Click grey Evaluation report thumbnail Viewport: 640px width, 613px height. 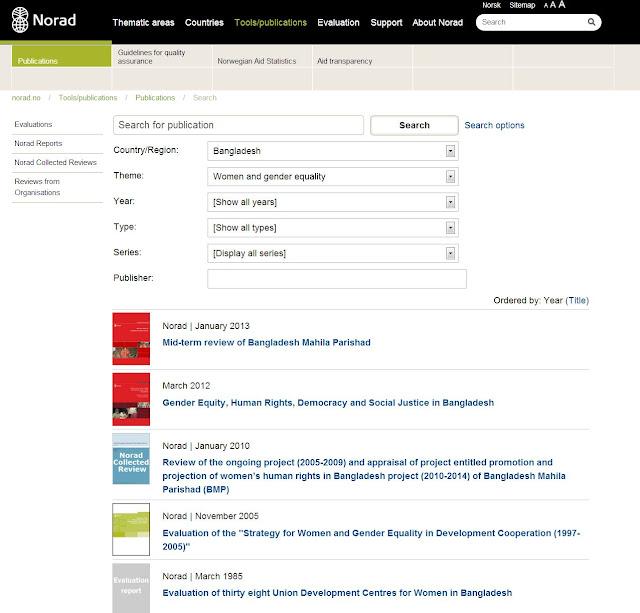tap(131, 588)
